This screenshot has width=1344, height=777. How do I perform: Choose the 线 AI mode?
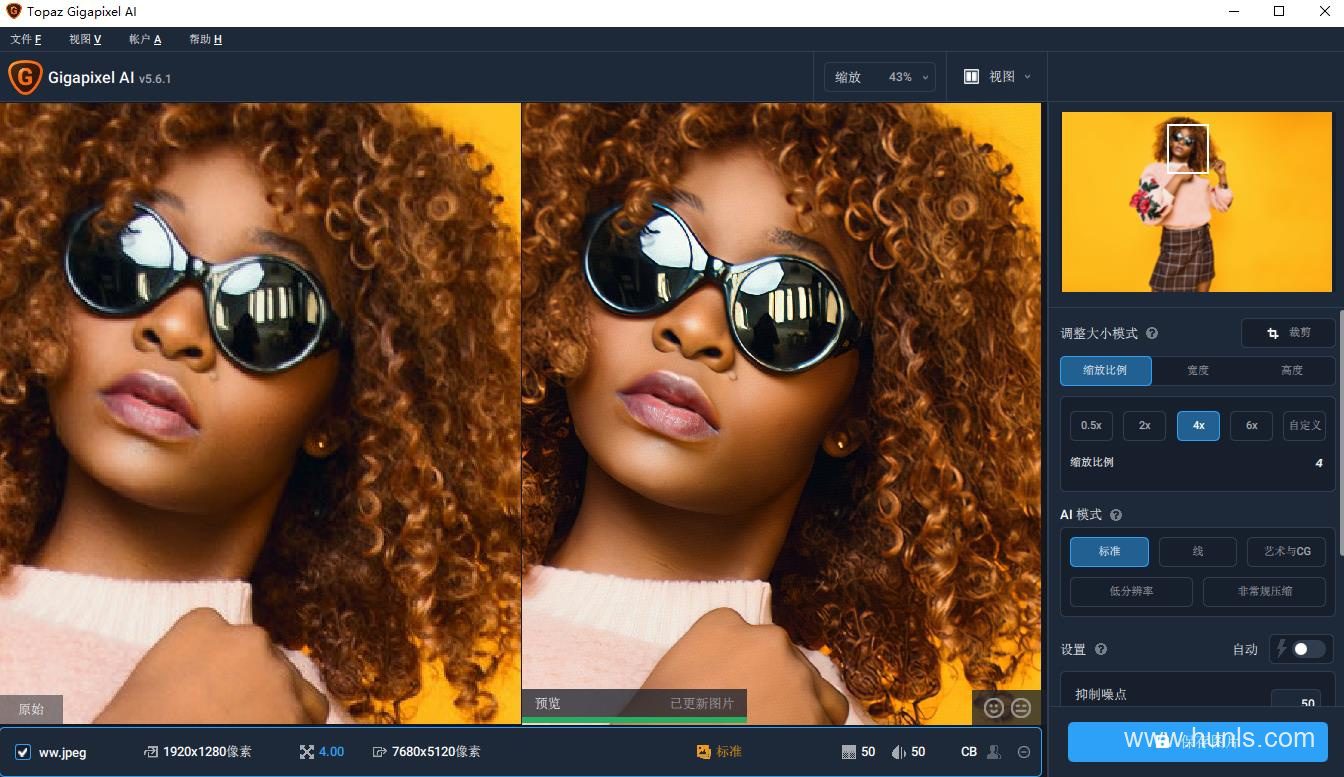click(1198, 551)
